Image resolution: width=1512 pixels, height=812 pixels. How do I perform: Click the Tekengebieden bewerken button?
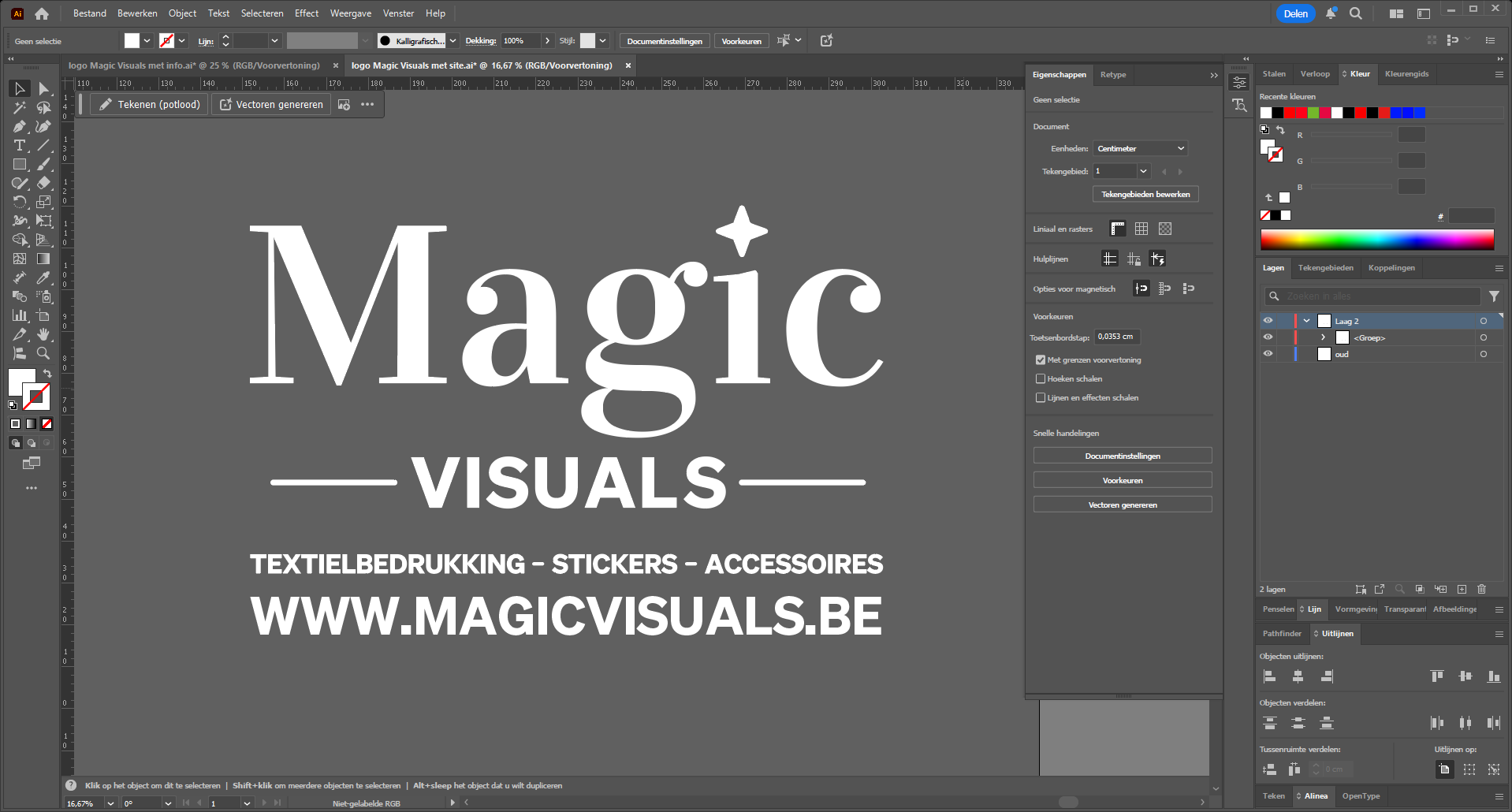point(1145,194)
